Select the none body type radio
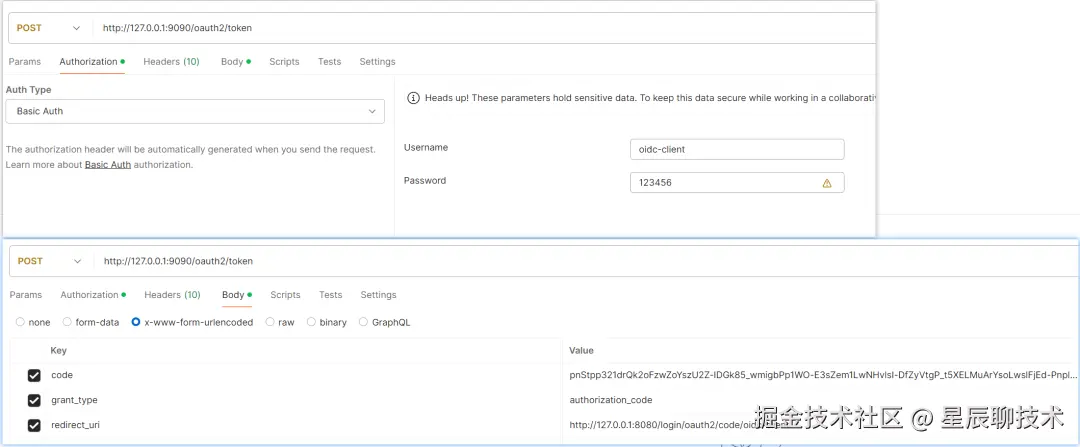1080x447 pixels. click(20, 322)
